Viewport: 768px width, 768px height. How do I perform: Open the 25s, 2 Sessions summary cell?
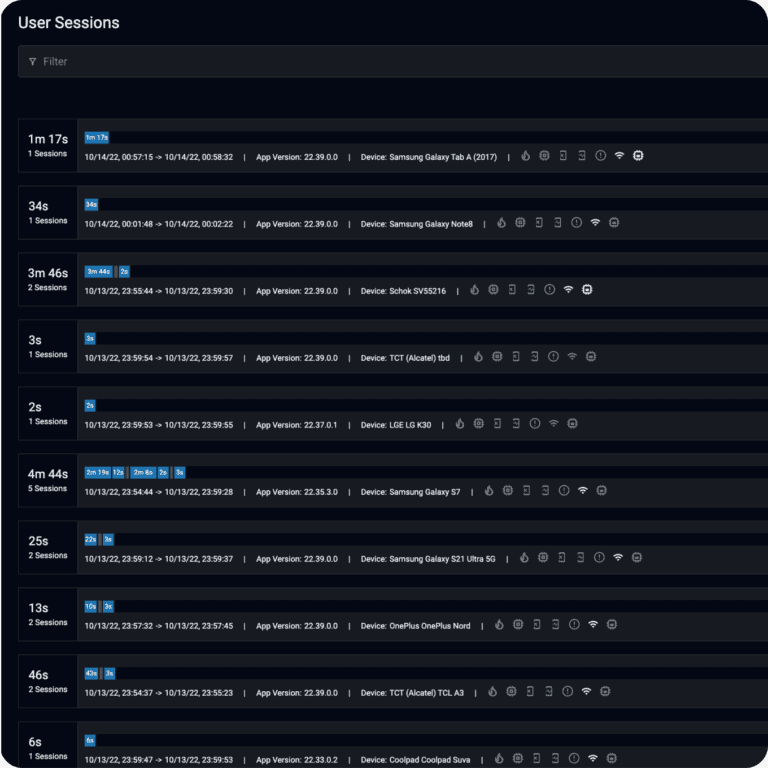coord(48,548)
